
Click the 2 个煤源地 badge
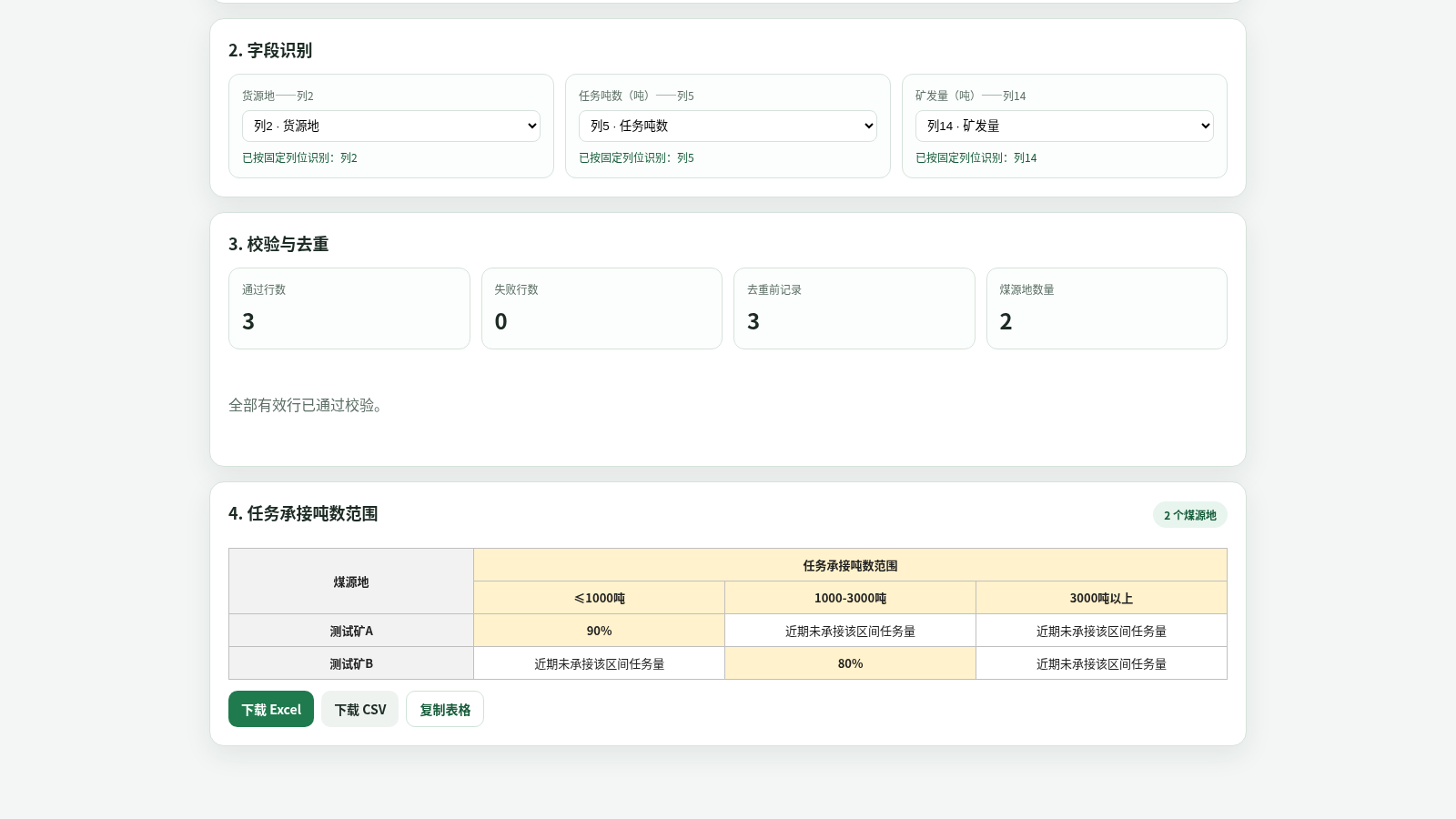click(x=1190, y=515)
